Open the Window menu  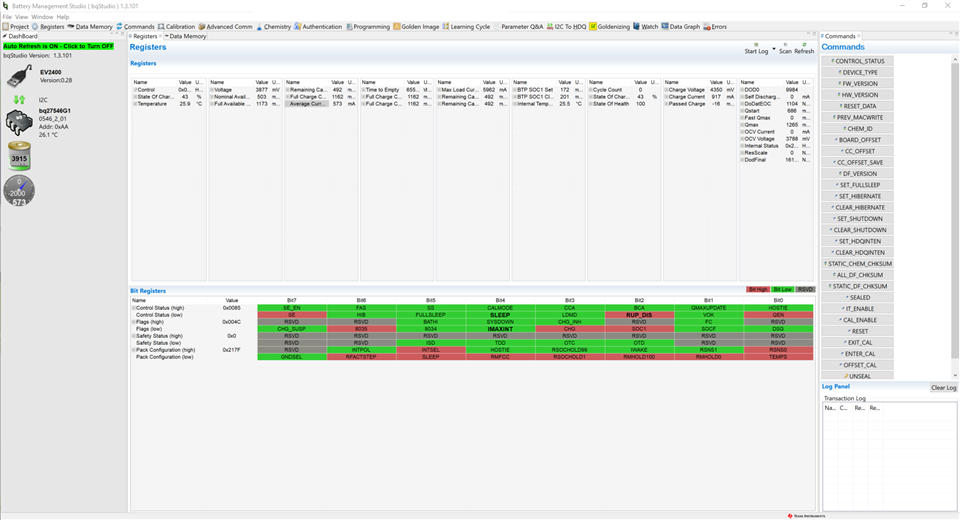pos(42,17)
